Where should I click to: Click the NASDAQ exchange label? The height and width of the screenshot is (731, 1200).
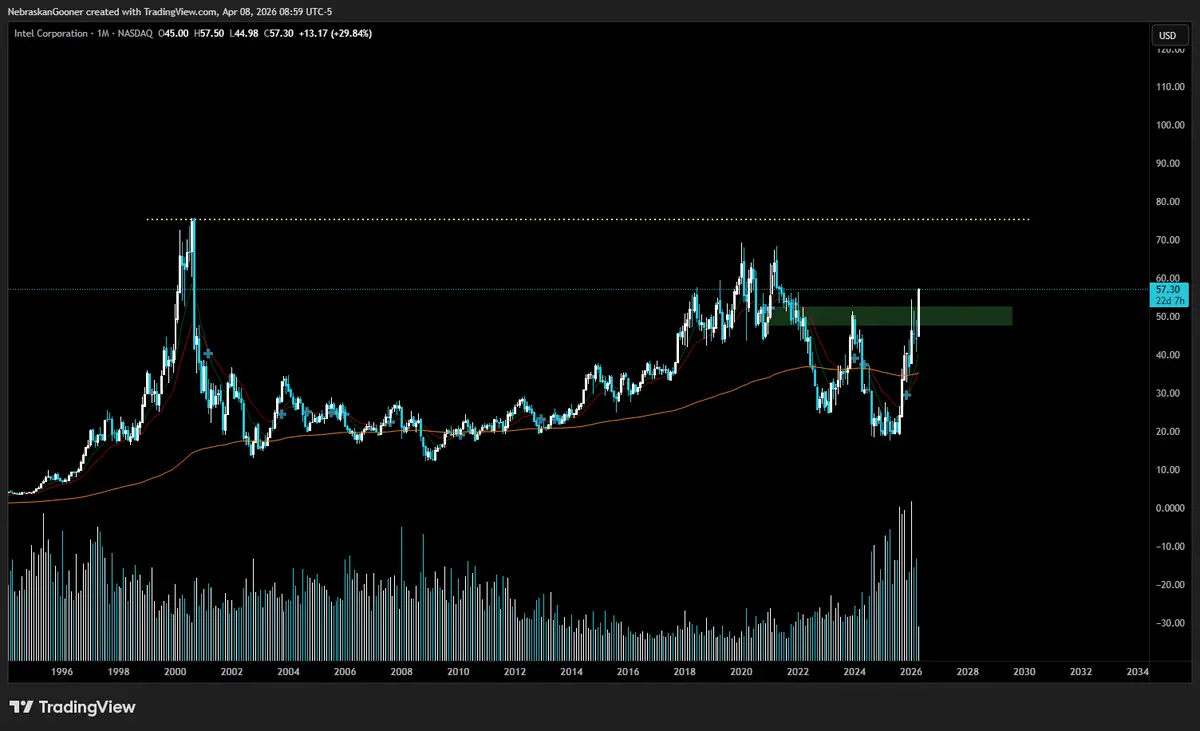[x=135, y=34]
